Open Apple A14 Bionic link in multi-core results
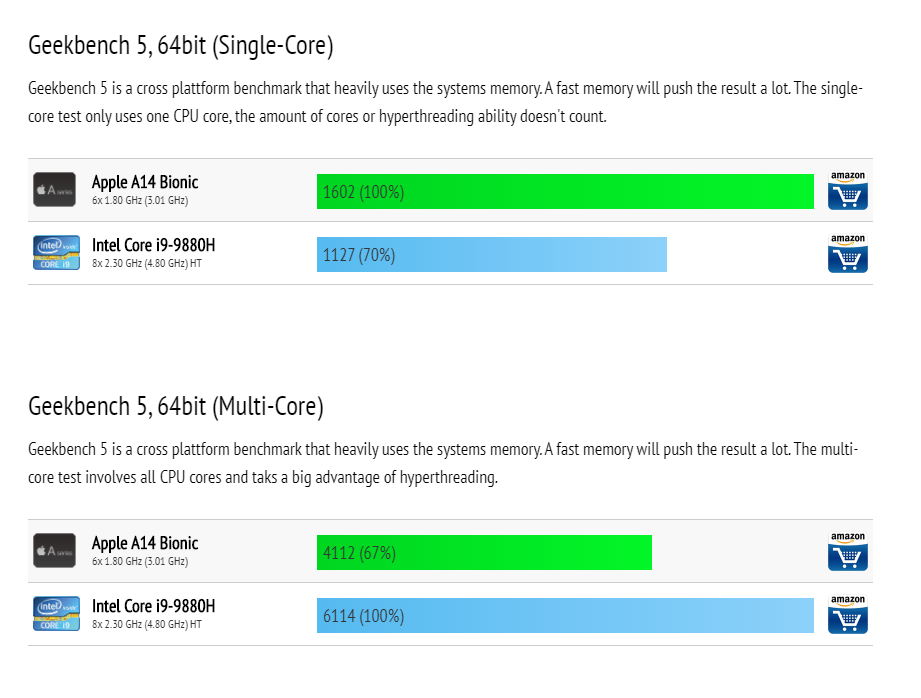Image resolution: width=921 pixels, height=698 pixels. (145, 543)
